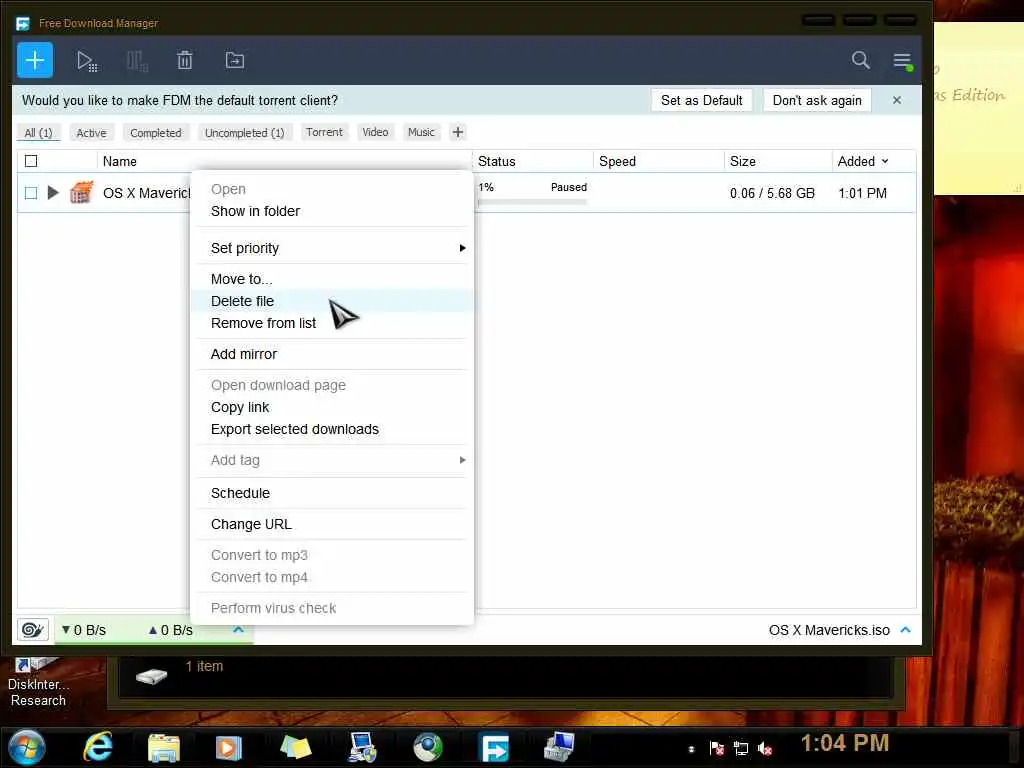Tick the select-all checkbox in header
1024x768 pixels.
pos(31,161)
